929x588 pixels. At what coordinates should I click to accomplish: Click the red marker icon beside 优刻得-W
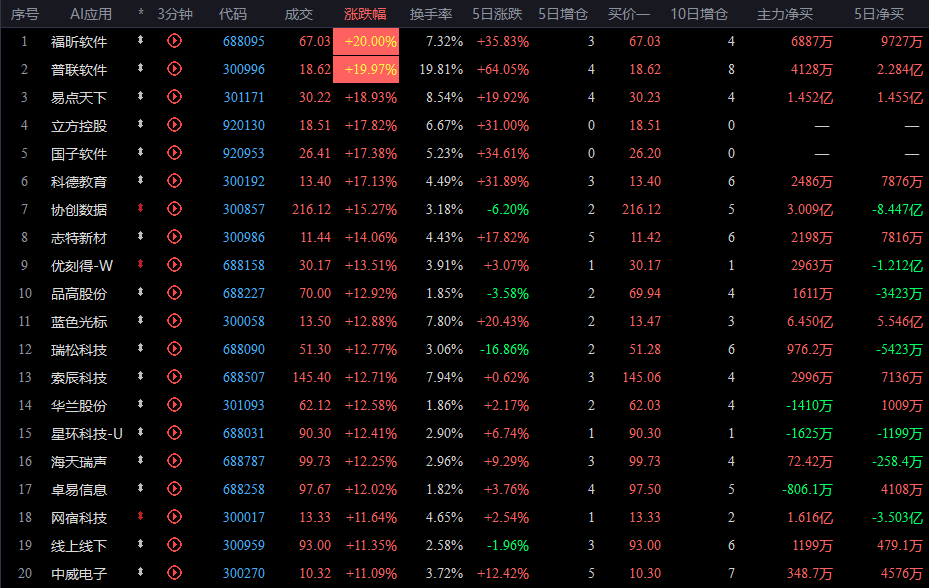tap(140, 264)
